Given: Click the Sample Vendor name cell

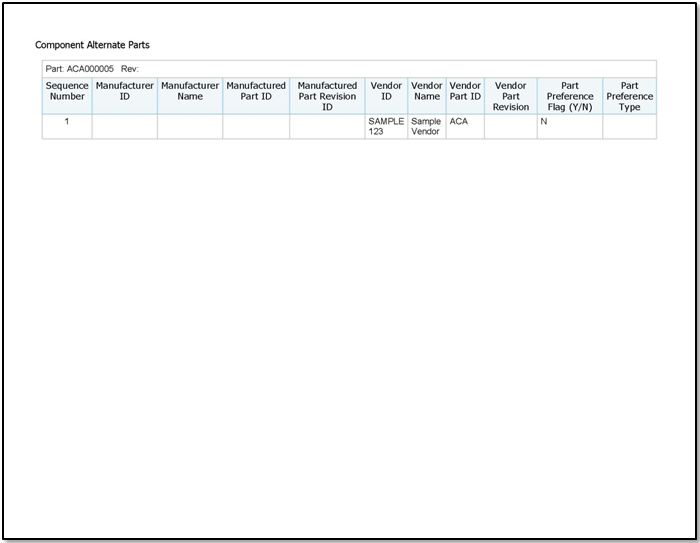Looking at the screenshot, I should [427, 126].
